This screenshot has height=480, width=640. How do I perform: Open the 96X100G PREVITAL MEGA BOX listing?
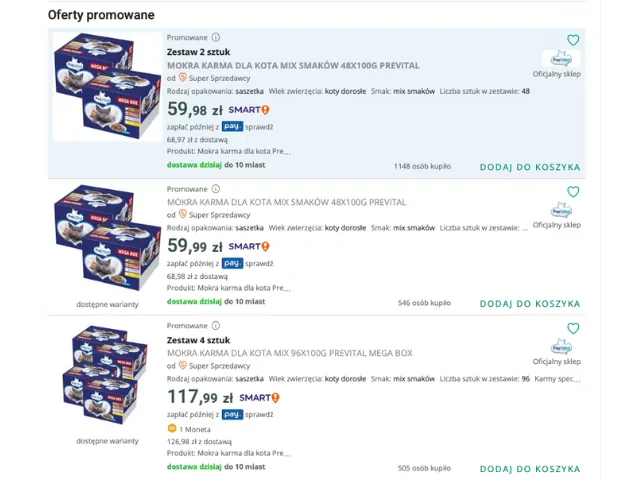tap(290, 353)
